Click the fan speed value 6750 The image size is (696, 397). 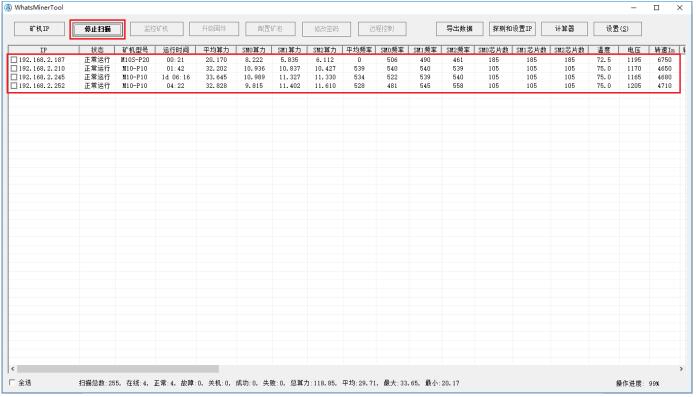[x=664, y=60]
